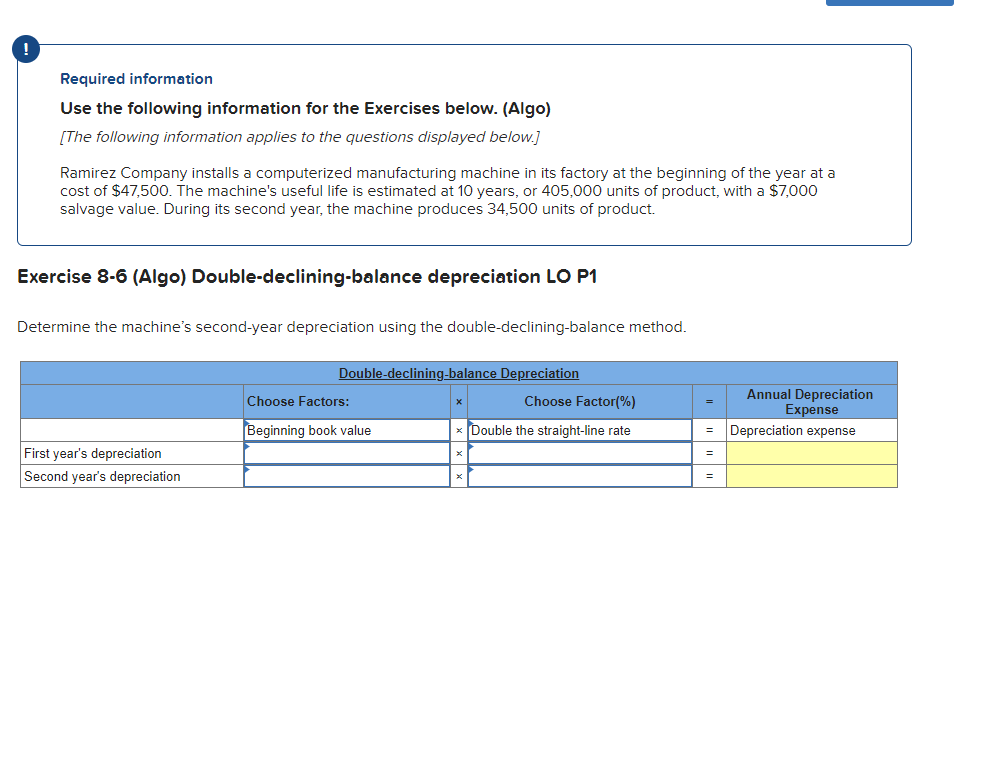Click the equals sign column header

[708, 401]
